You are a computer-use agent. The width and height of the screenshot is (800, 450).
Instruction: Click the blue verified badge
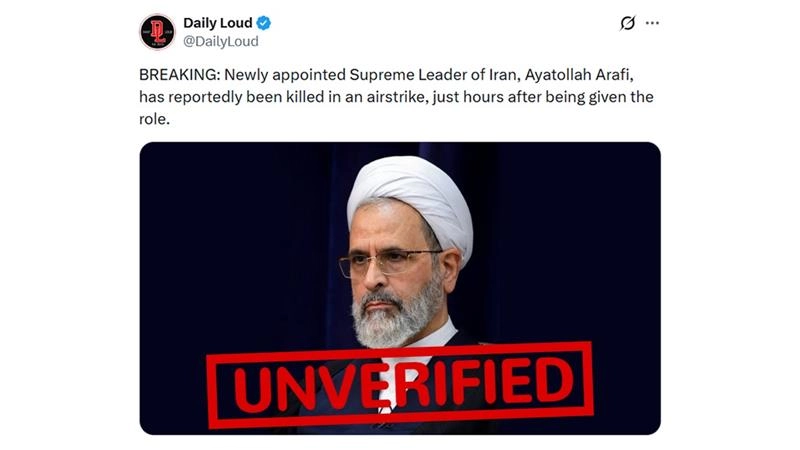coord(264,23)
